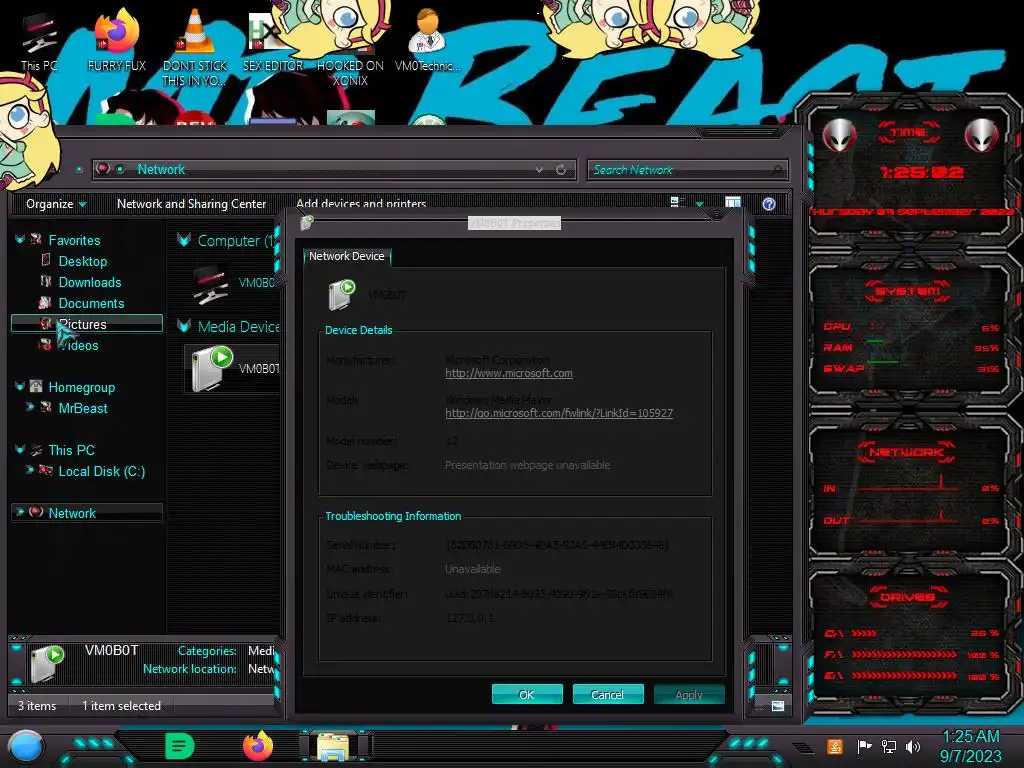
Task: Click the Network address breadcrumb
Action: click(161, 169)
